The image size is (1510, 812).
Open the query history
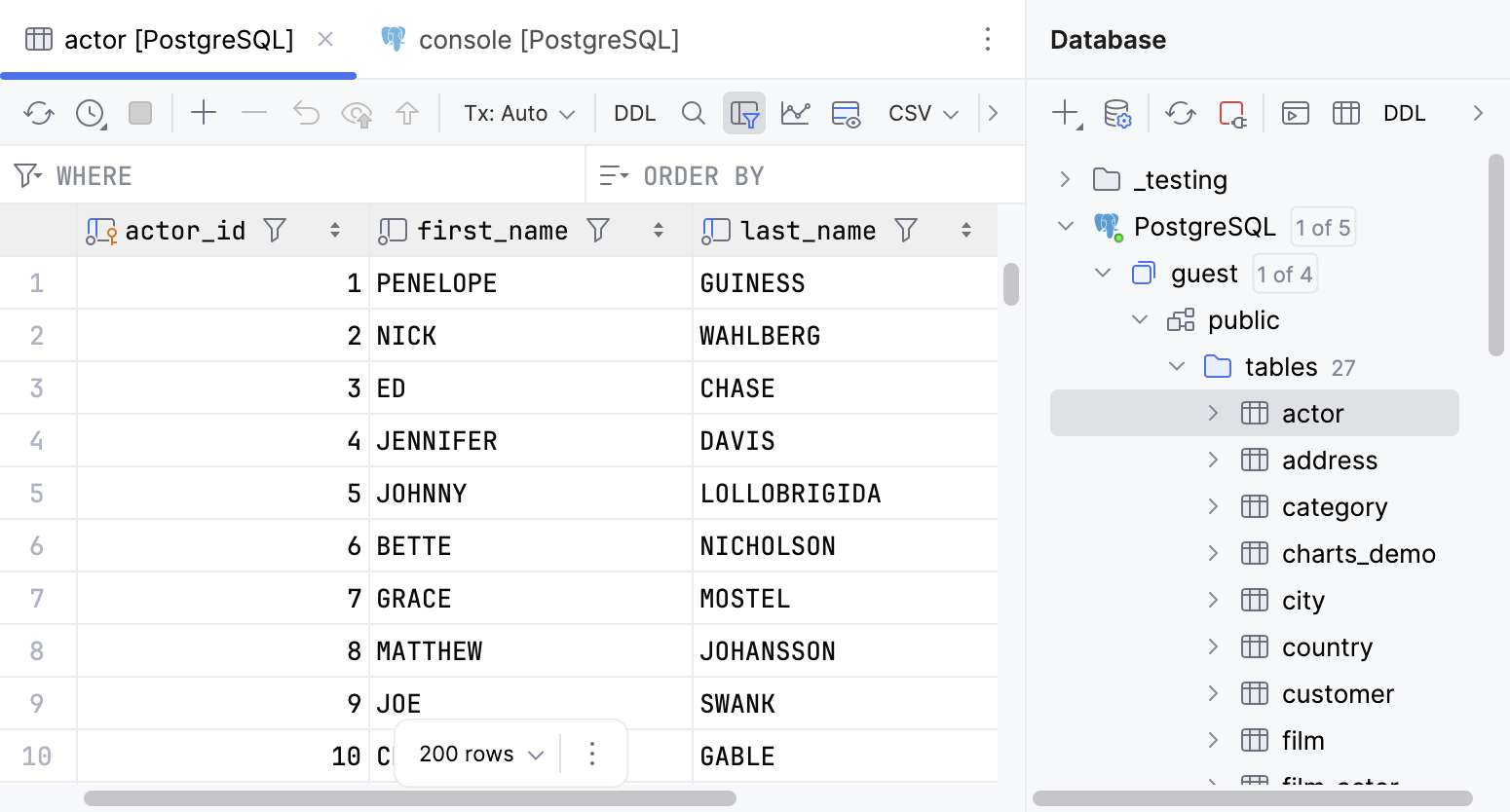coord(89,113)
